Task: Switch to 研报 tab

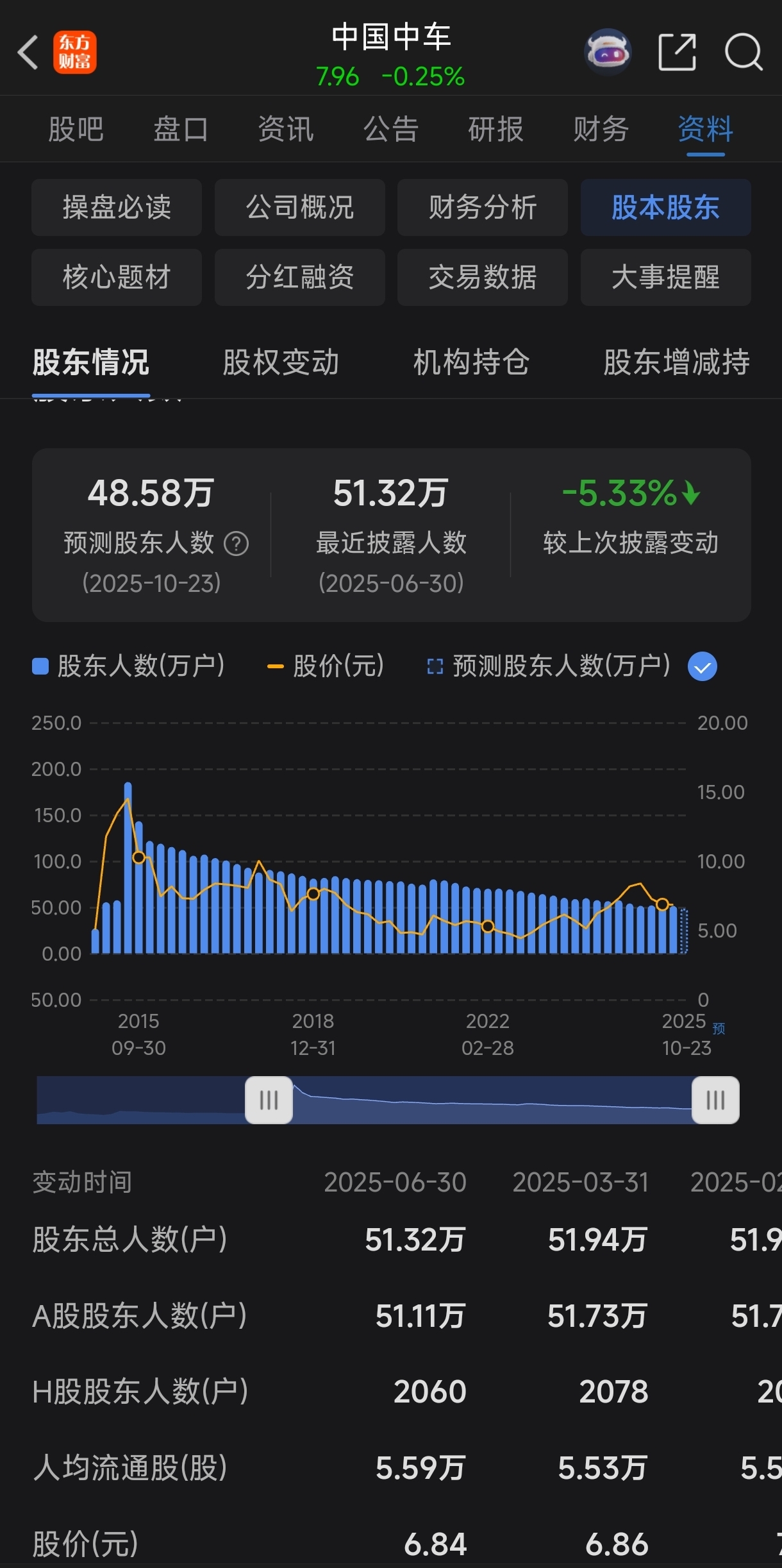Action: tap(495, 129)
